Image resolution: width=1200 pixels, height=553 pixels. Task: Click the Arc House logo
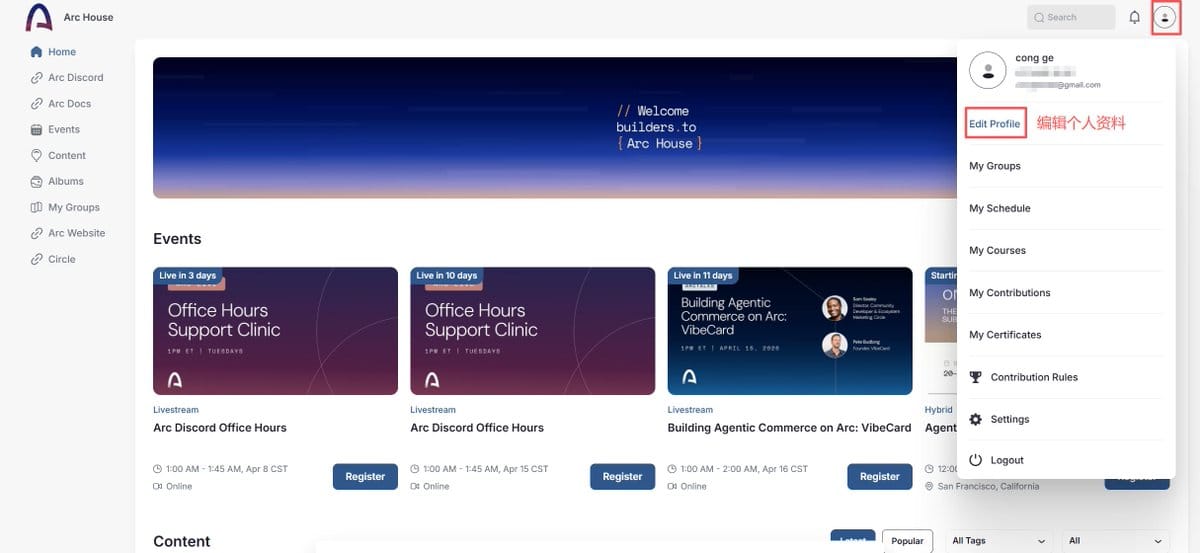click(x=39, y=17)
